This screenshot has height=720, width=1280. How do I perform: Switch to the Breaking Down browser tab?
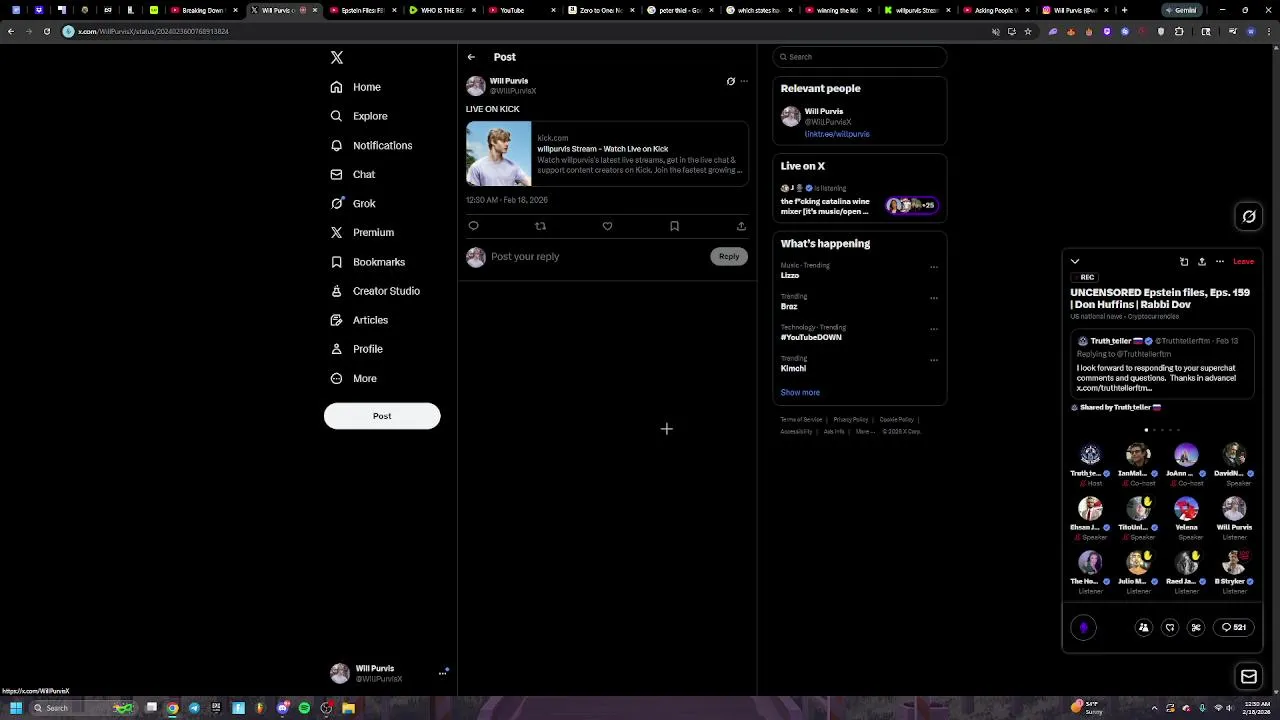point(202,11)
